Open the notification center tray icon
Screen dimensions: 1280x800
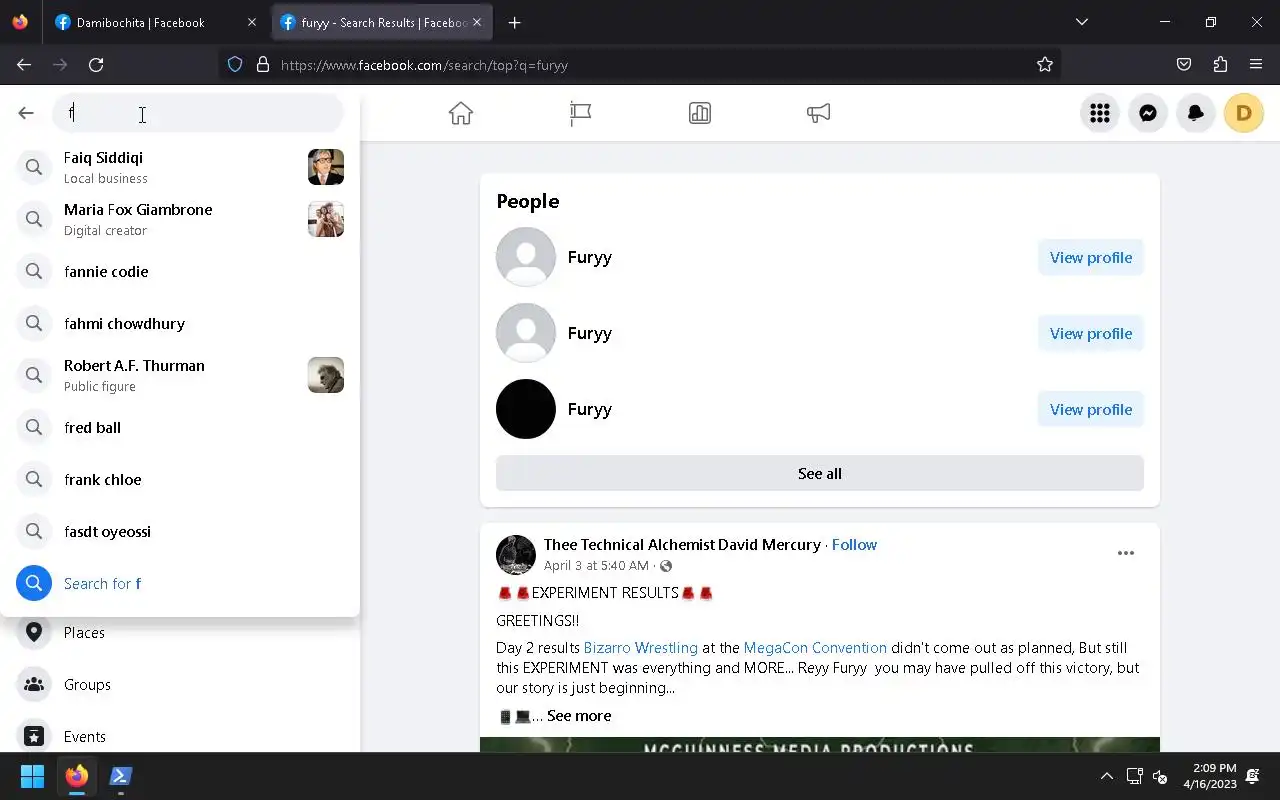pos(1253,776)
